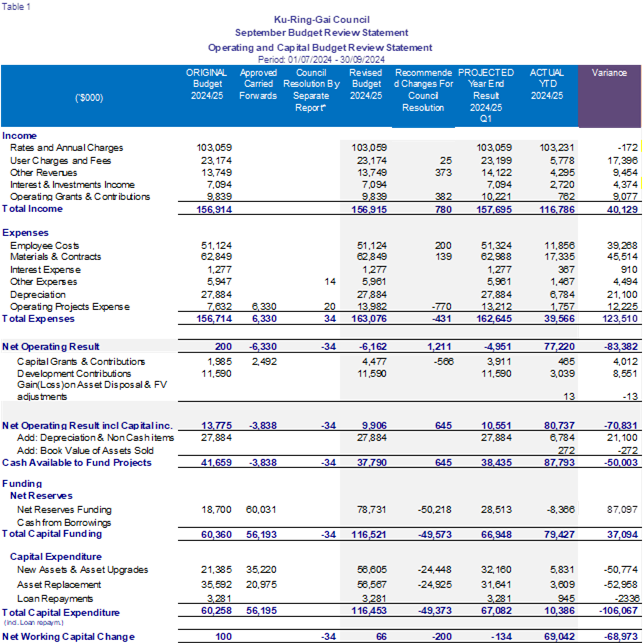Viewport: 643px width, 644px height.
Task: Select the 'Net Reserves Funding' row label
Action: point(64,510)
